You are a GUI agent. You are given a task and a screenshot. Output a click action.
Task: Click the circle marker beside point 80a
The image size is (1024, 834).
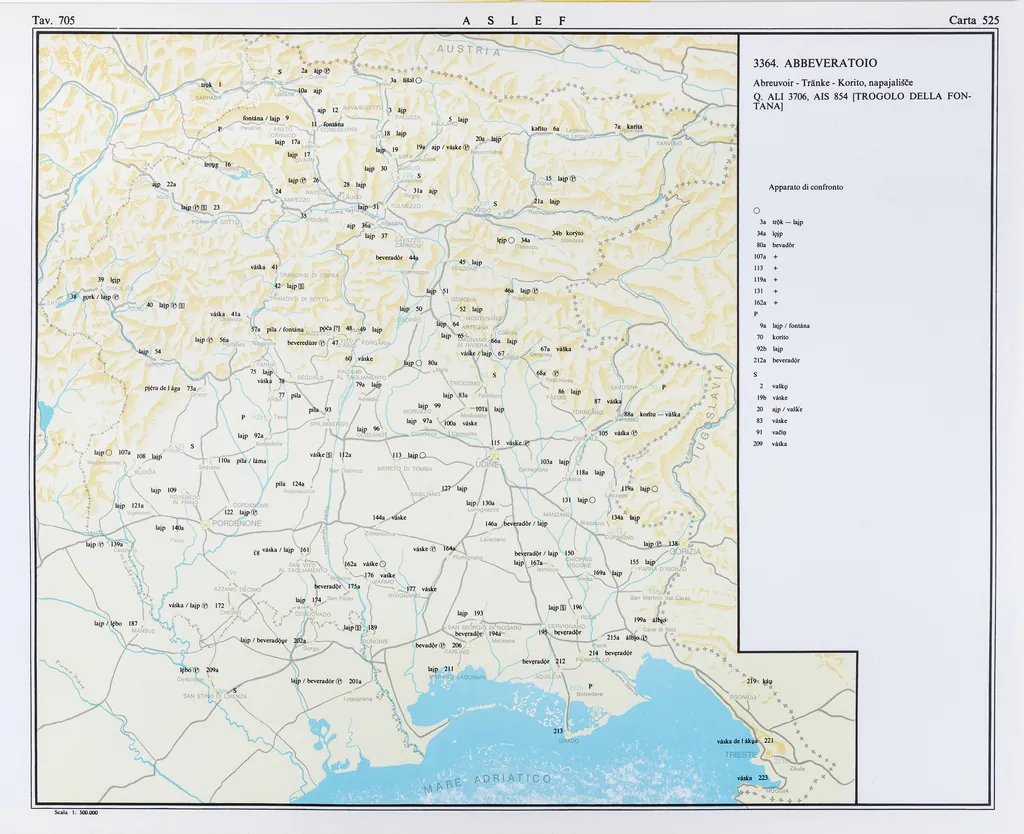[419, 363]
